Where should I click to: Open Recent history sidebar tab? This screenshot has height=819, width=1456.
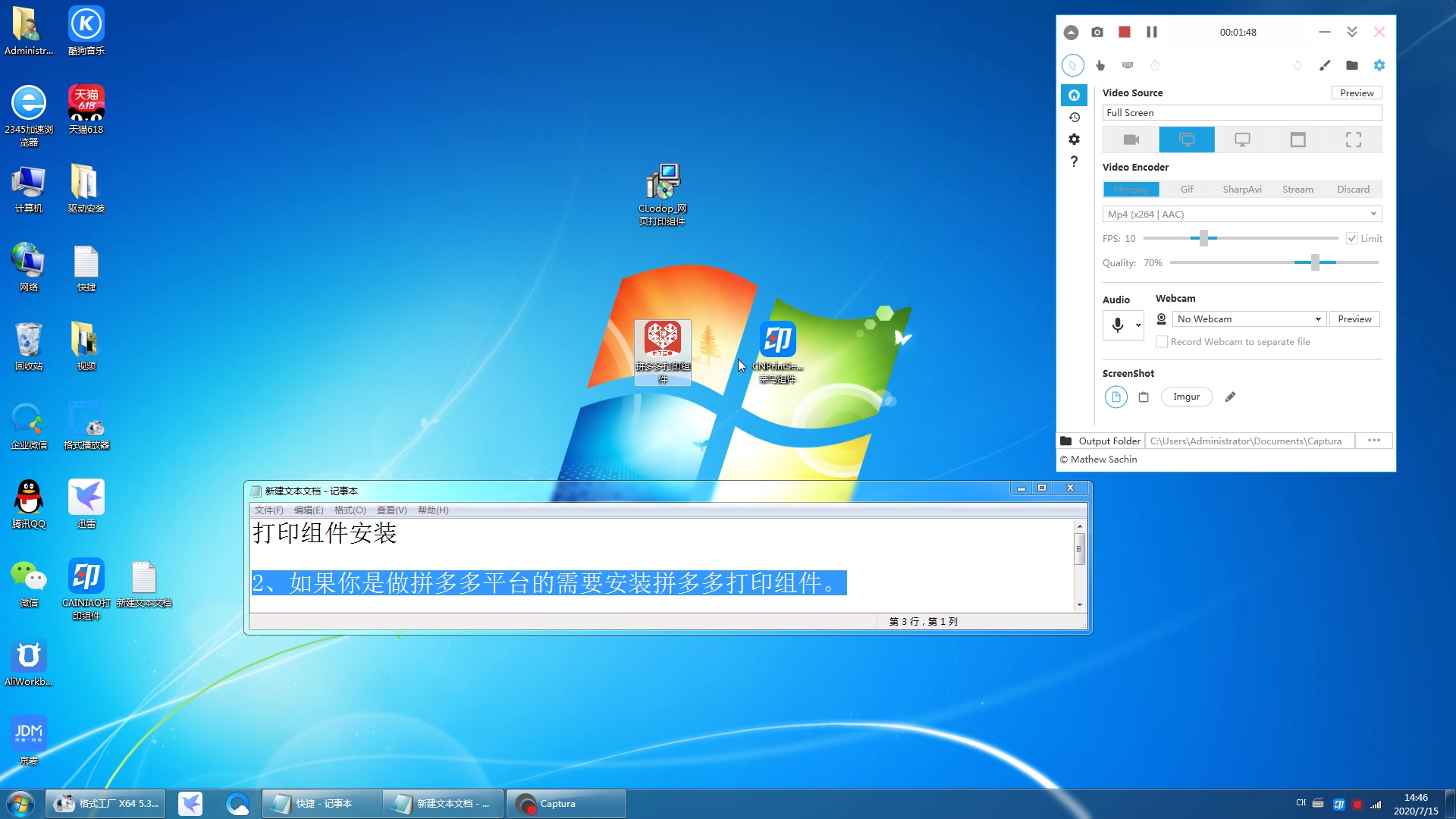click(x=1074, y=117)
